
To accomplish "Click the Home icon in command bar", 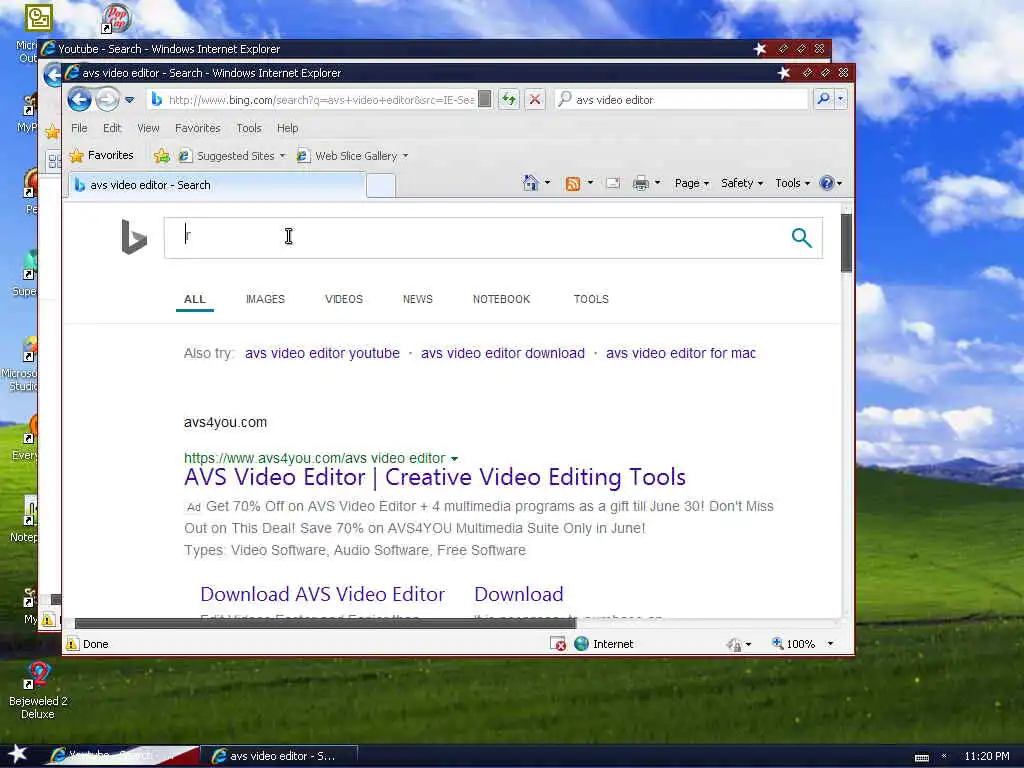I will pos(531,183).
